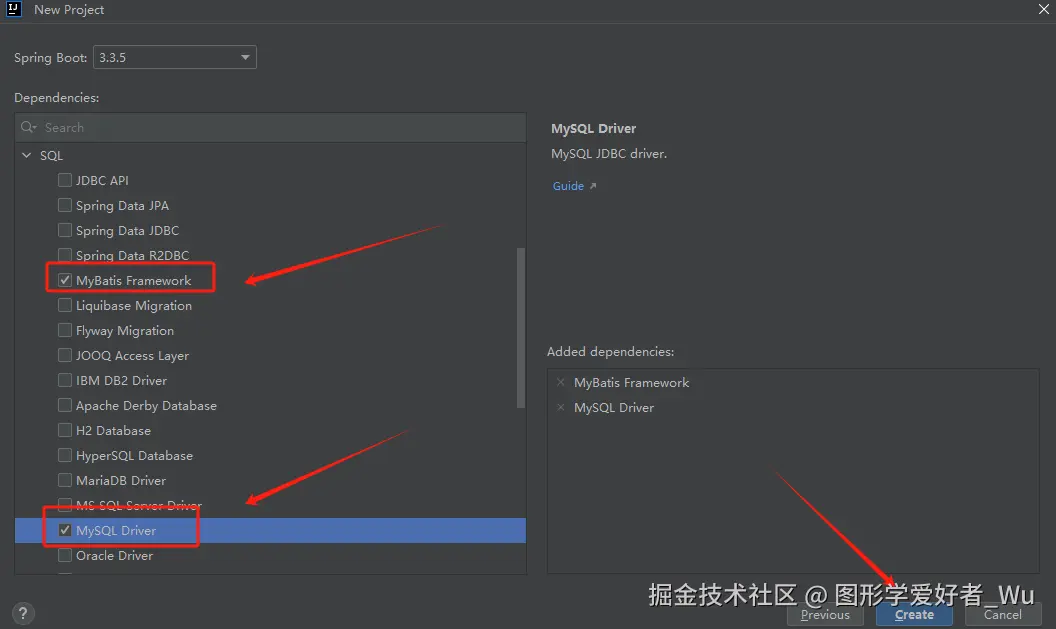Remove MySQL Driver via its X icon
Screen dimensions: 1056x629
(x=560, y=407)
